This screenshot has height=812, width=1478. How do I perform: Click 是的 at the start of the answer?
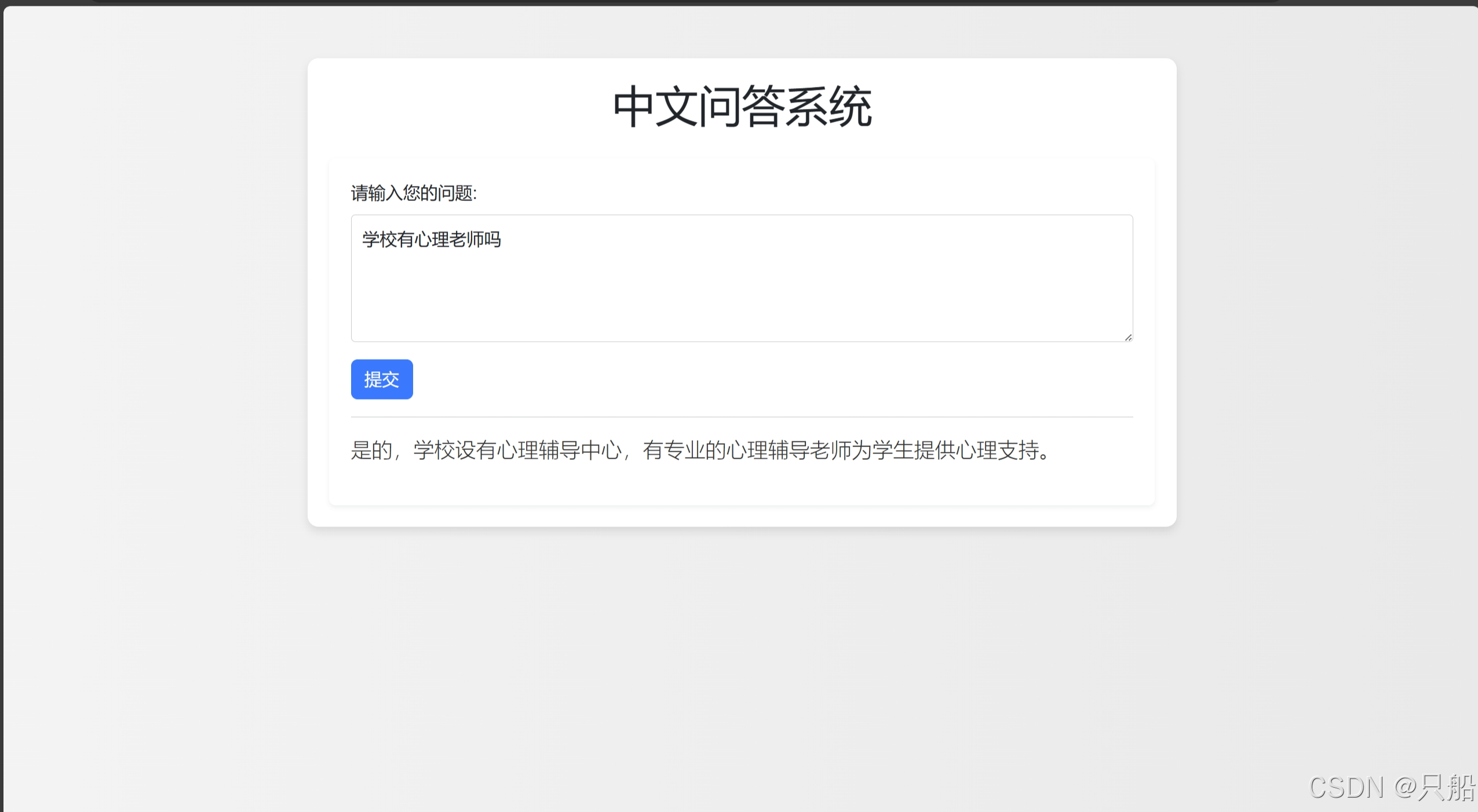point(371,450)
